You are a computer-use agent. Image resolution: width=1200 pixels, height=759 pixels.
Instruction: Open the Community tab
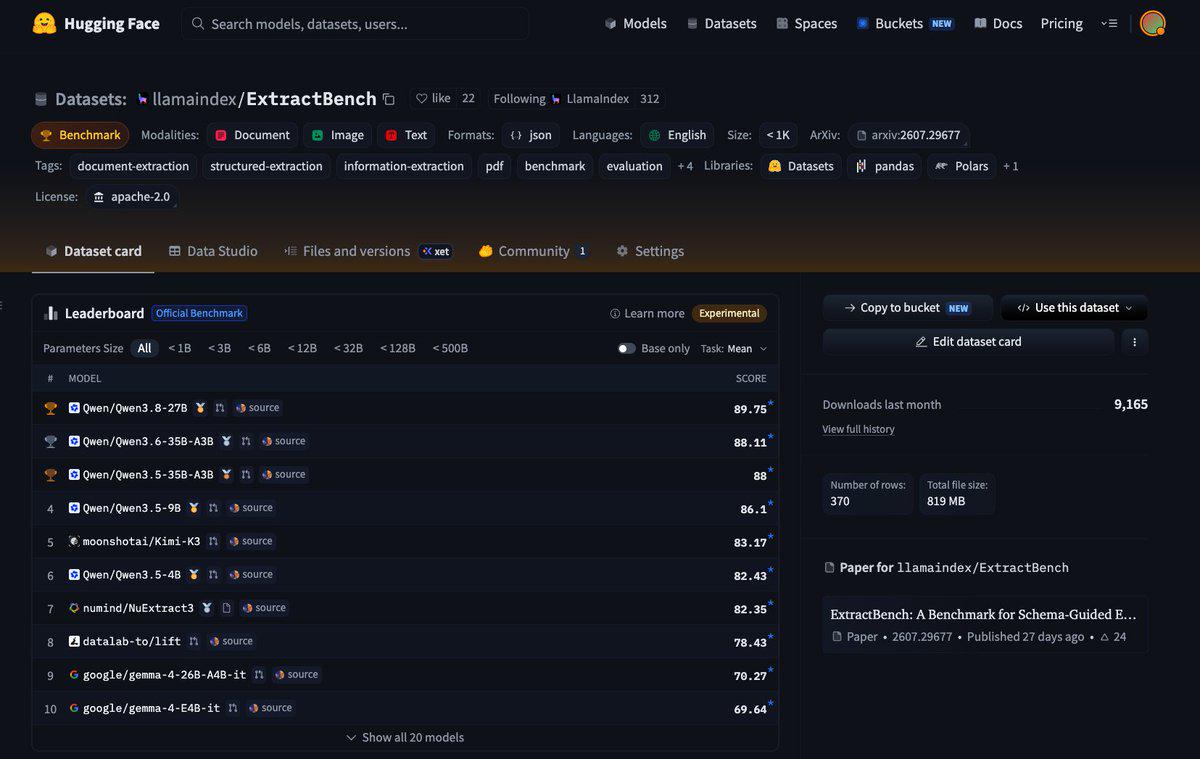533,251
